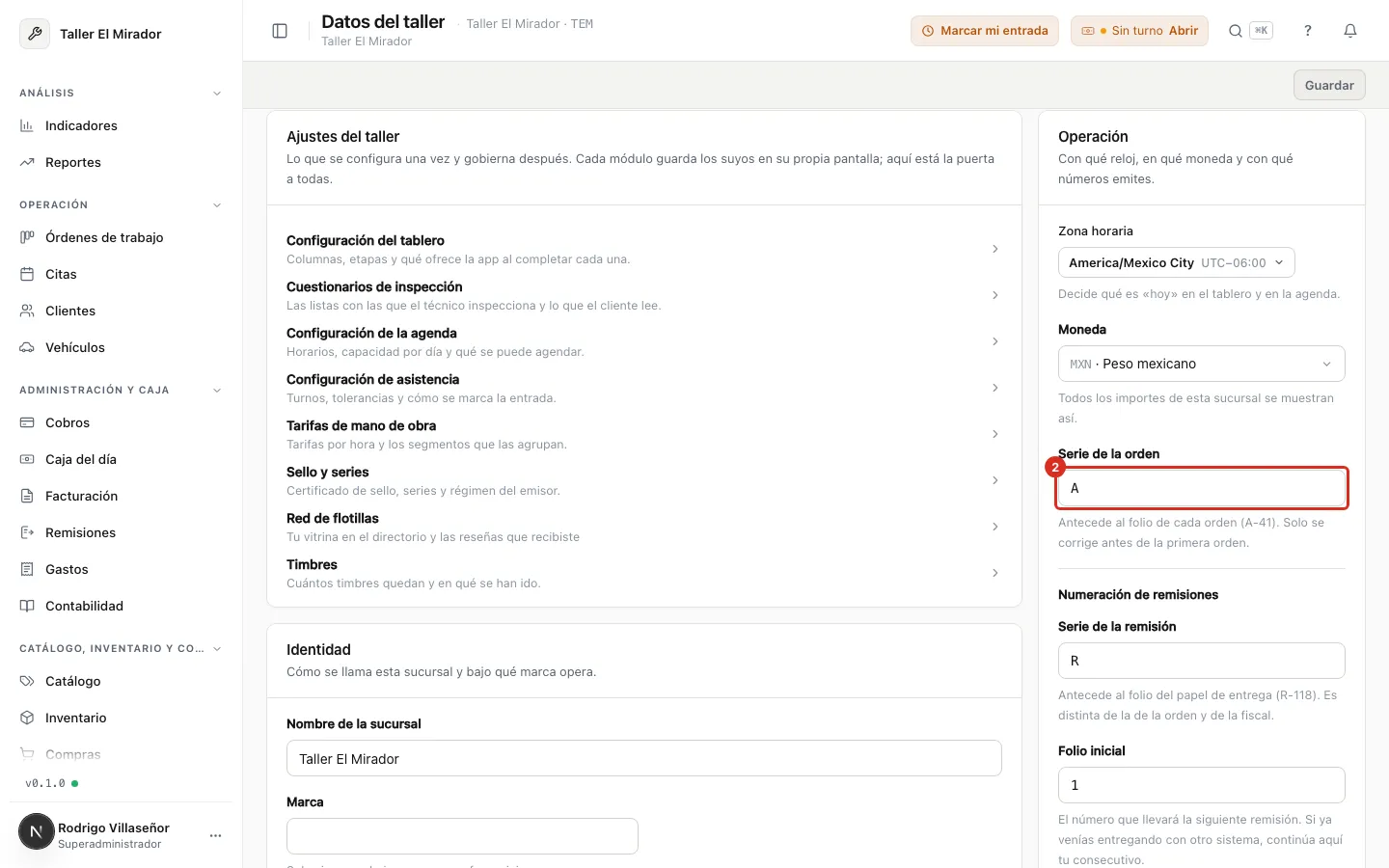The height and width of the screenshot is (868, 1389).
Task: Open the Reportes menu item
Action: (121, 162)
